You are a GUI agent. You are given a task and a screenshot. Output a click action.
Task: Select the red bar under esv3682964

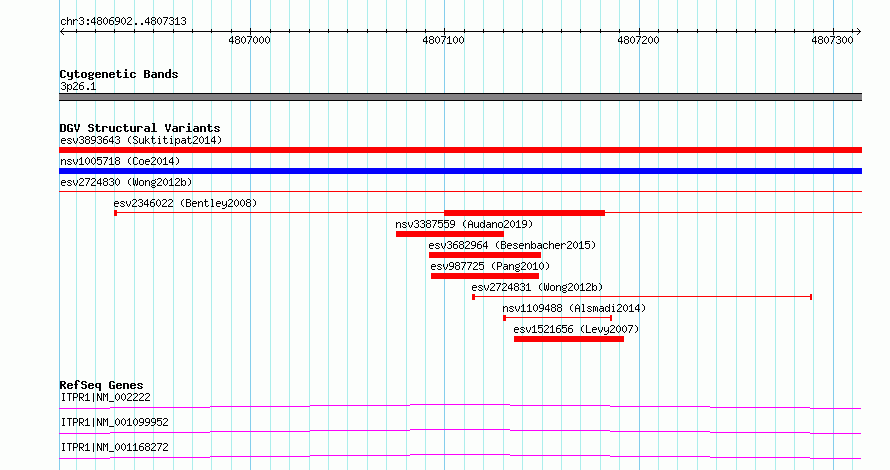click(485, 255)
